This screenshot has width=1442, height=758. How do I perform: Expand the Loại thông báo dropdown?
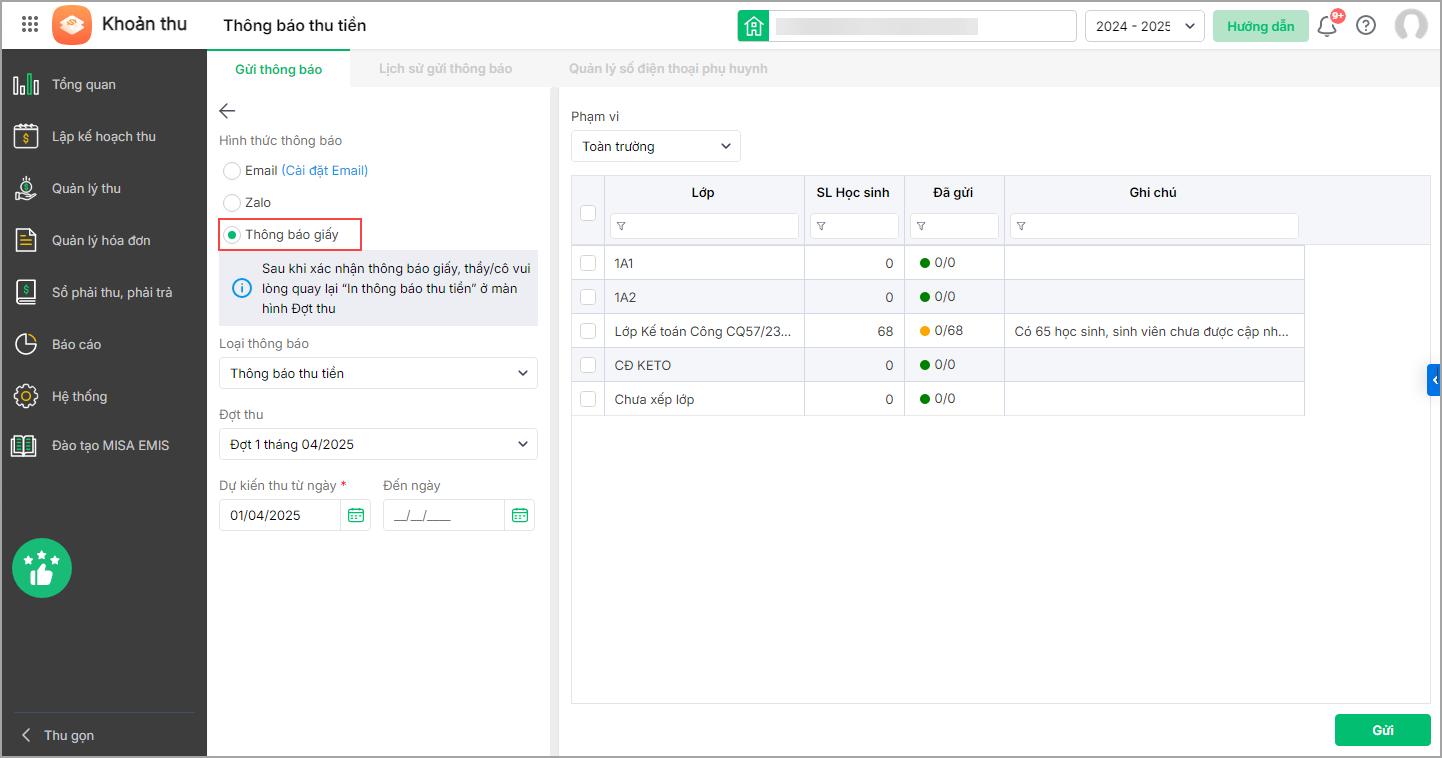[x=378, y=373]
